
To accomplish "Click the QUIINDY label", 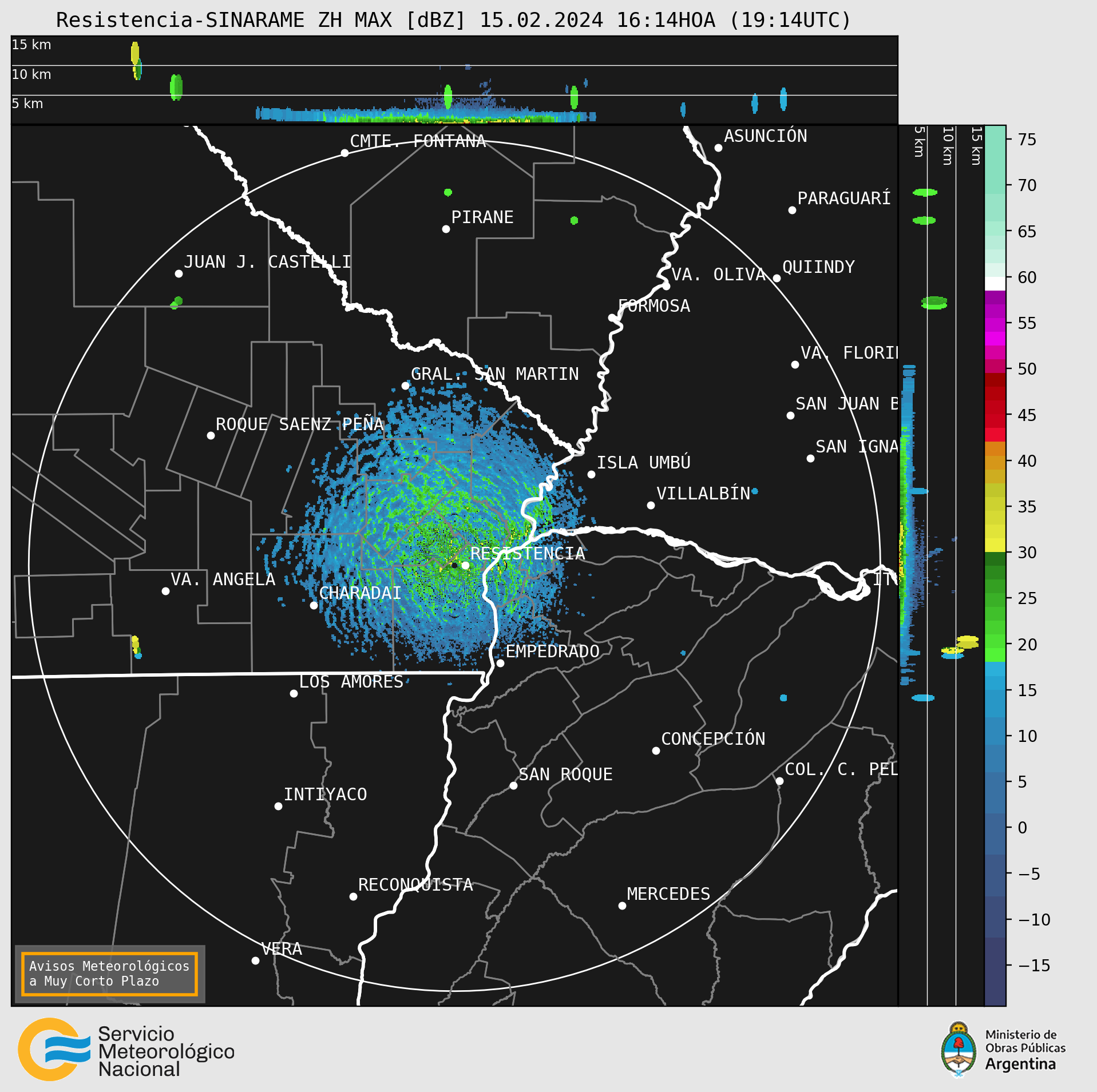I will [818, 267].
